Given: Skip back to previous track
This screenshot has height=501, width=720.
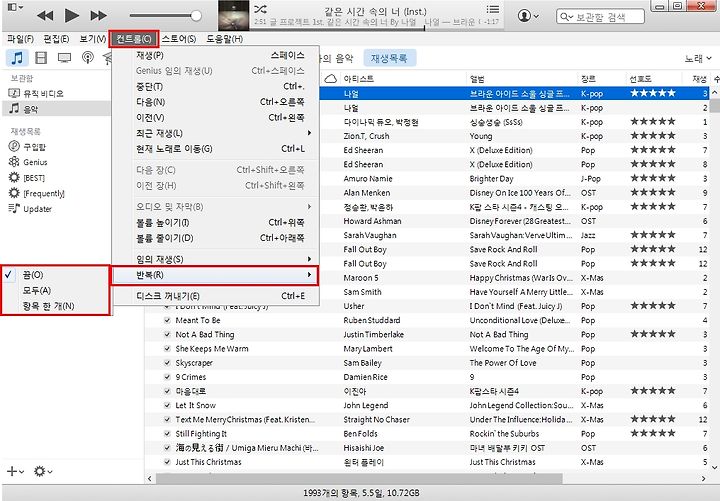Looking at the screenshot, I should pyautogui.click(x=45, y=16).
